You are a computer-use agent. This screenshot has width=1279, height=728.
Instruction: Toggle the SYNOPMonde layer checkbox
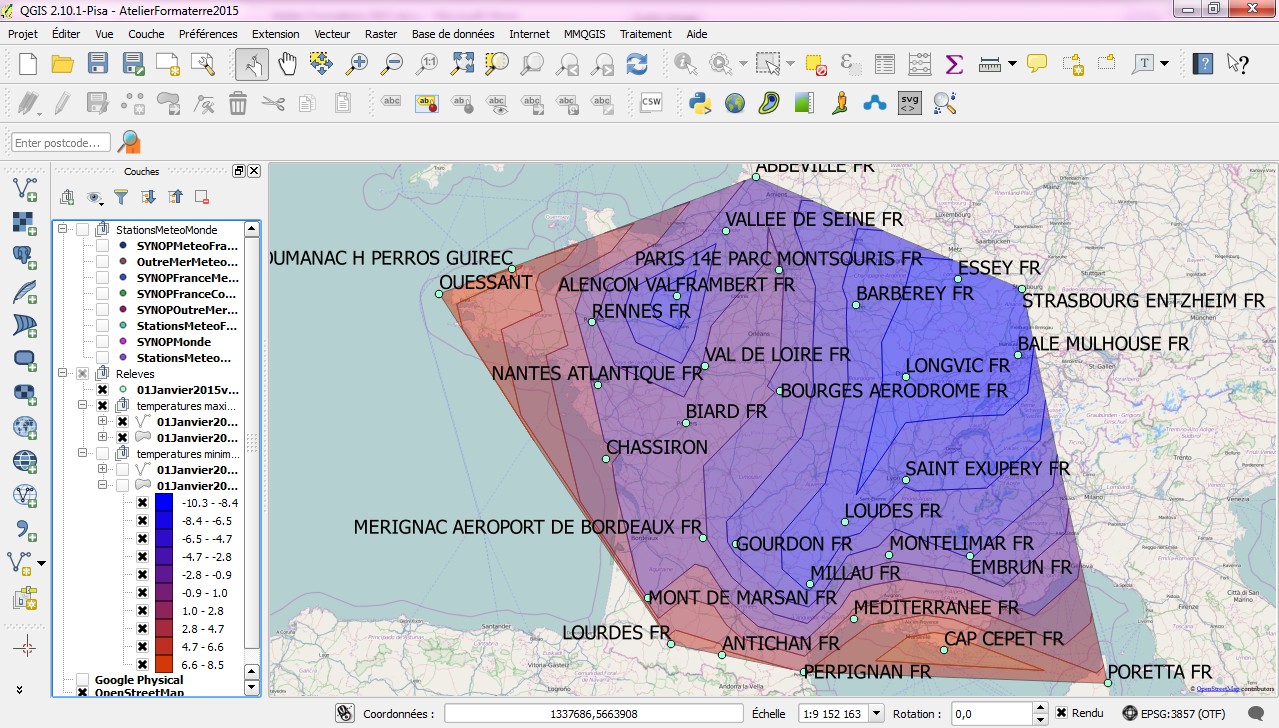pyautogui.click(x=102, y=342)
